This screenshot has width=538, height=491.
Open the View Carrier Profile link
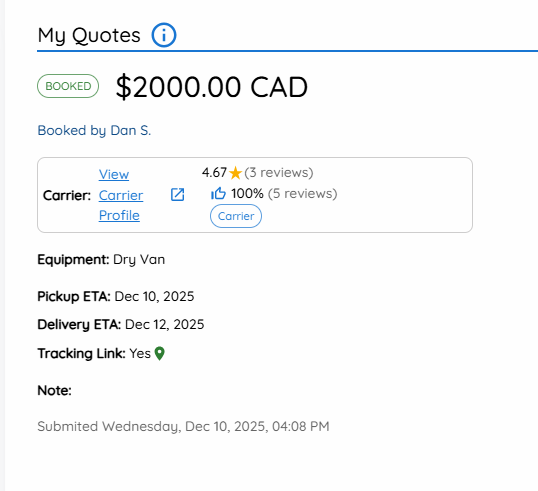pos(121,195)
